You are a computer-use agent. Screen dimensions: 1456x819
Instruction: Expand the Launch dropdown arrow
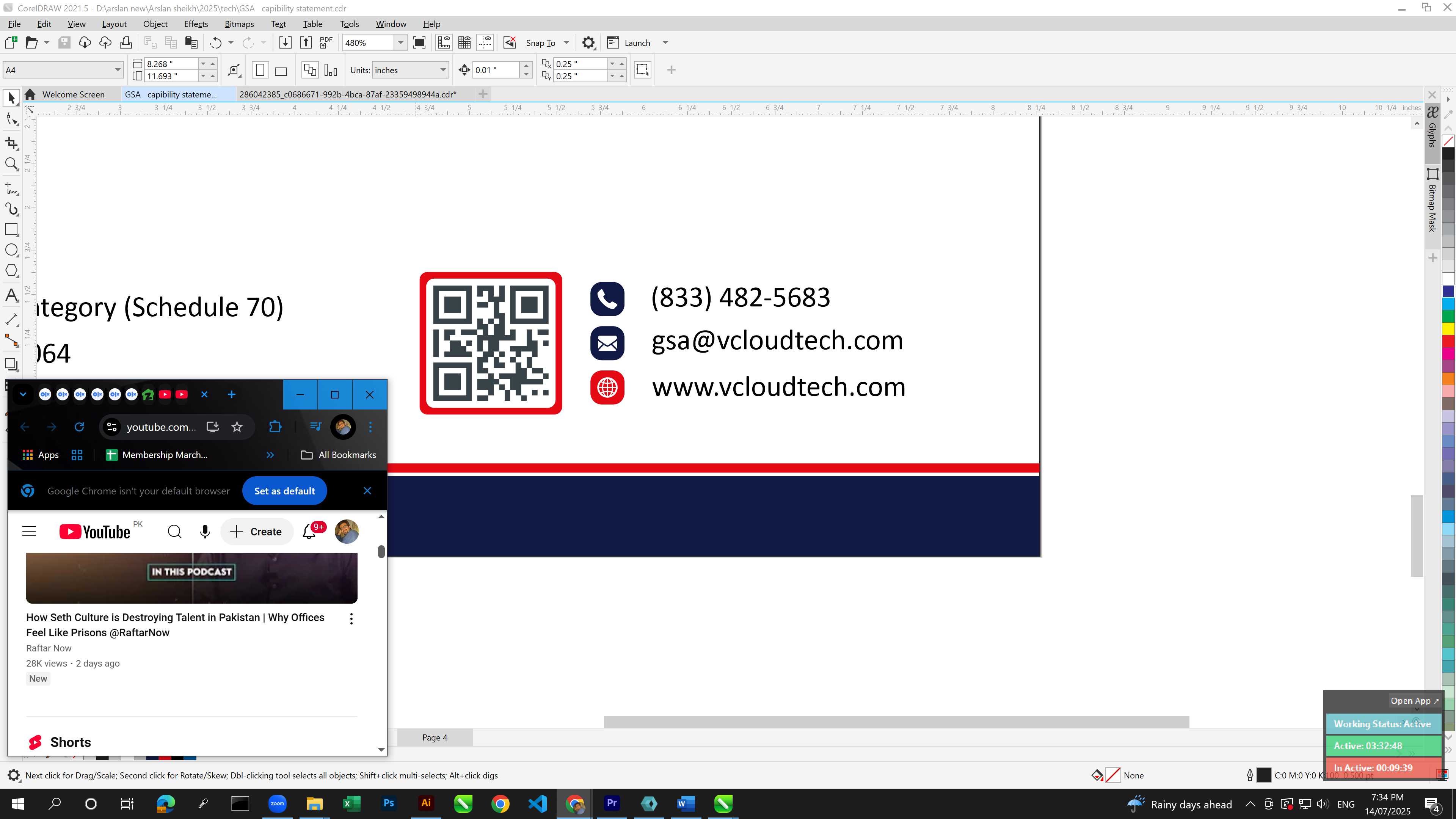(665, 42)
